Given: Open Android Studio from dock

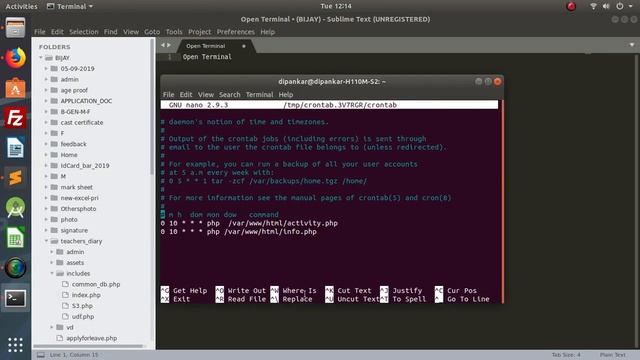Looking at the screenshot, I should point(16,208).
